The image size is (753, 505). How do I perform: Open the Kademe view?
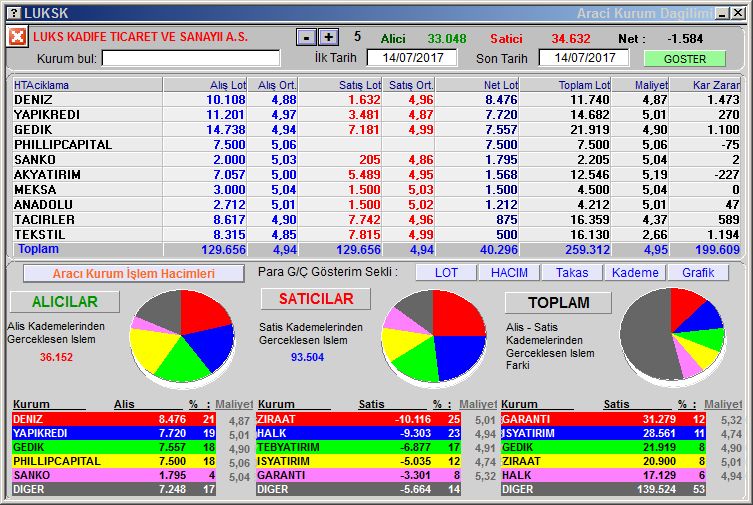pos(635,273)
